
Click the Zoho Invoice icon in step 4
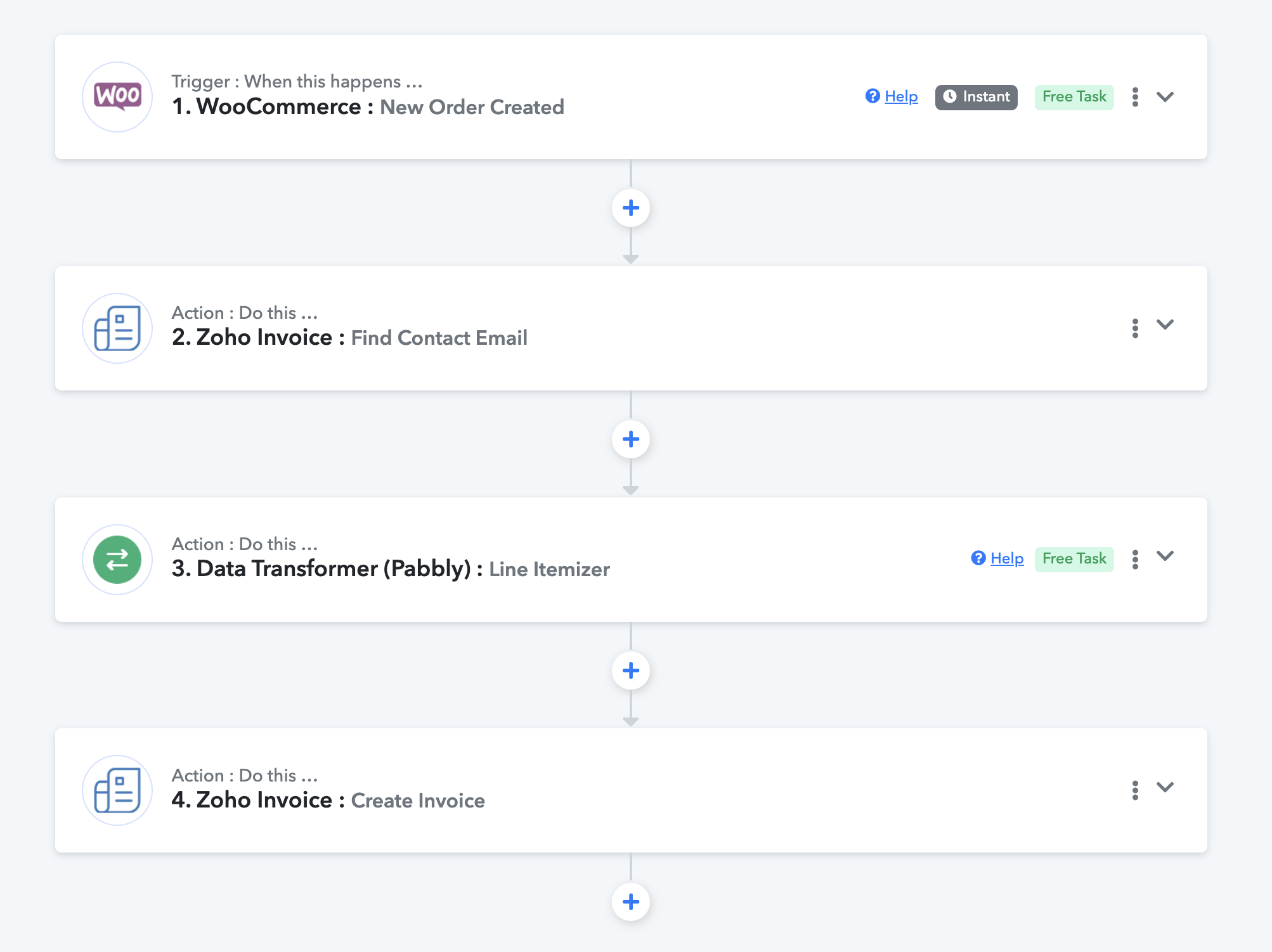[x=117, y=790]
